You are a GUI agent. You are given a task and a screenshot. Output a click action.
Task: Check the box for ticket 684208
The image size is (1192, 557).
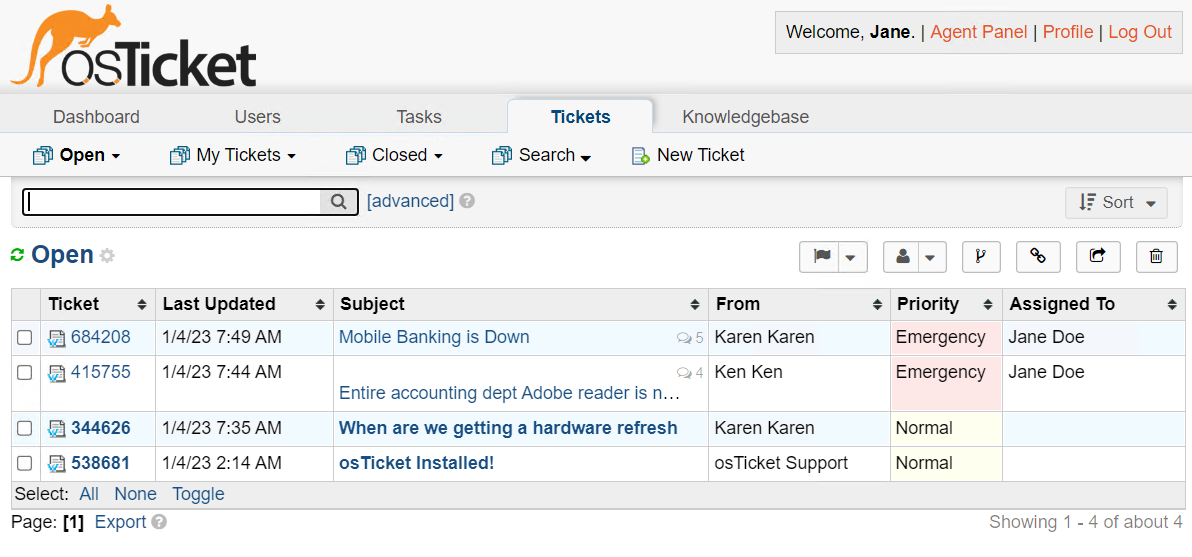[x=25, y=338]
